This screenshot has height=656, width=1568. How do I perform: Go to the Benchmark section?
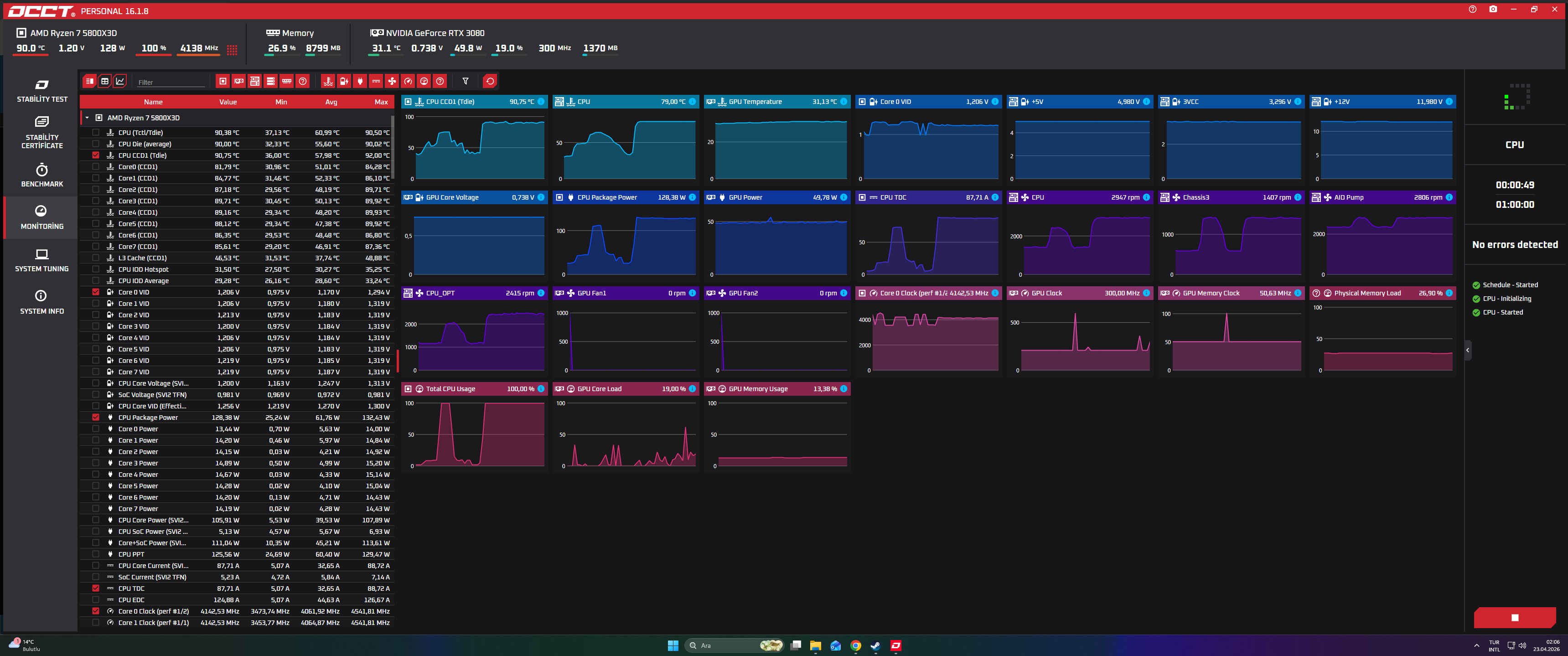coord(42,175)
